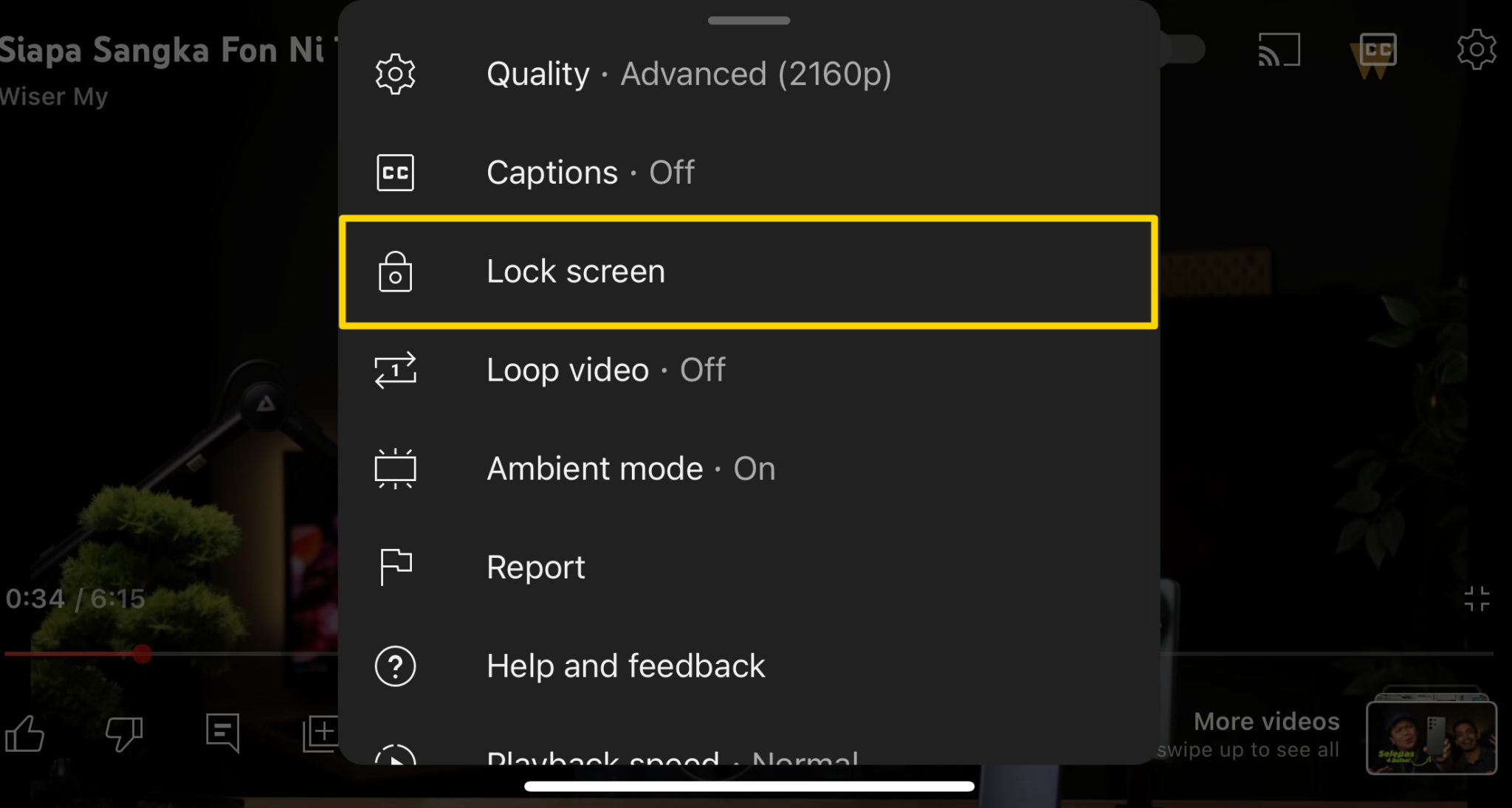Exit fullscreen with the collapse icon

tap(1477, 598)
